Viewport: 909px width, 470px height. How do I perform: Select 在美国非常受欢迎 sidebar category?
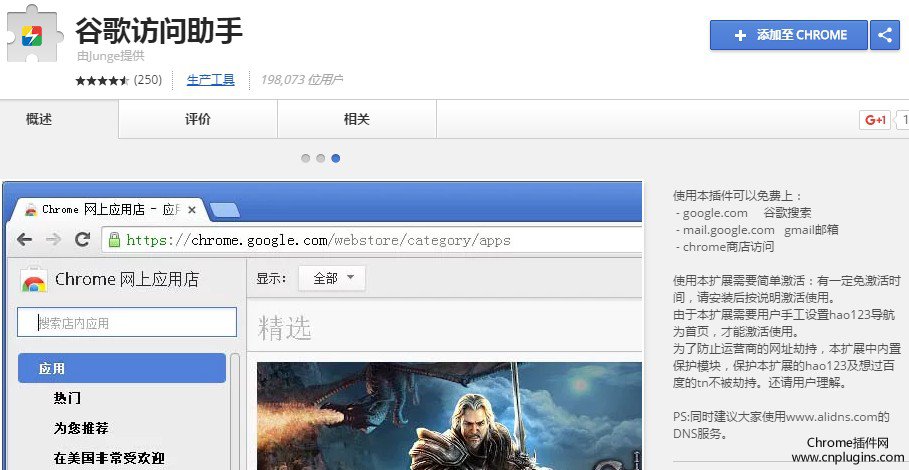pyautogui.click(x=109, y=458)
